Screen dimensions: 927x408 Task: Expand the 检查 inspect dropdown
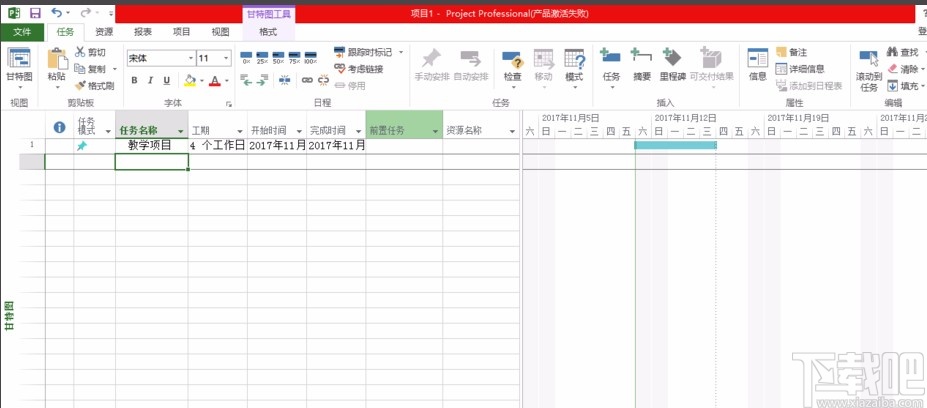click(513, 88)
